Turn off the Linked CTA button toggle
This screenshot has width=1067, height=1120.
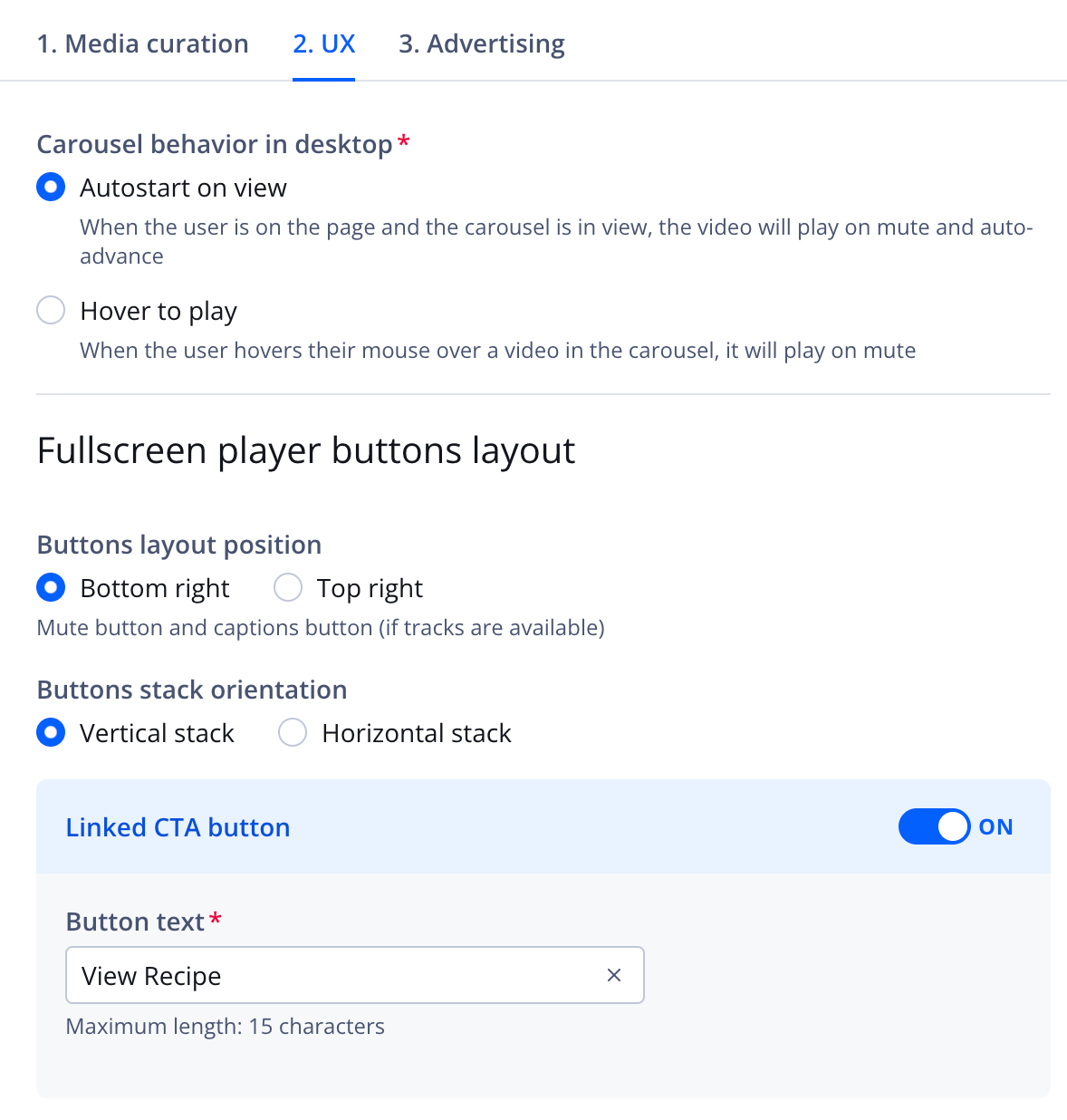935,826
